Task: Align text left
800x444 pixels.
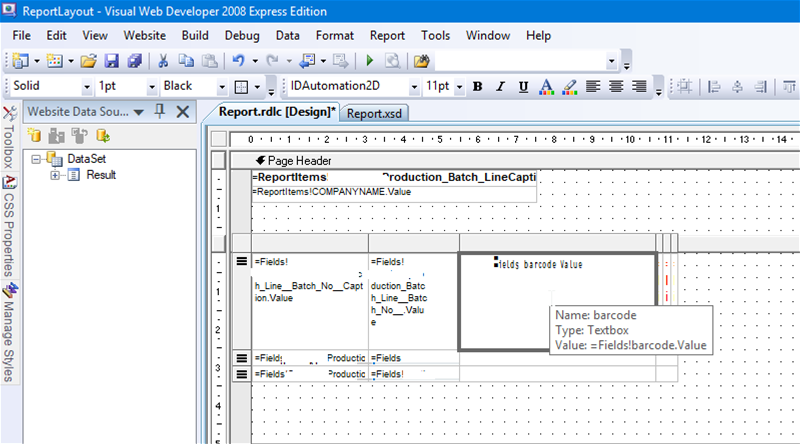Action: click(593, 87)
